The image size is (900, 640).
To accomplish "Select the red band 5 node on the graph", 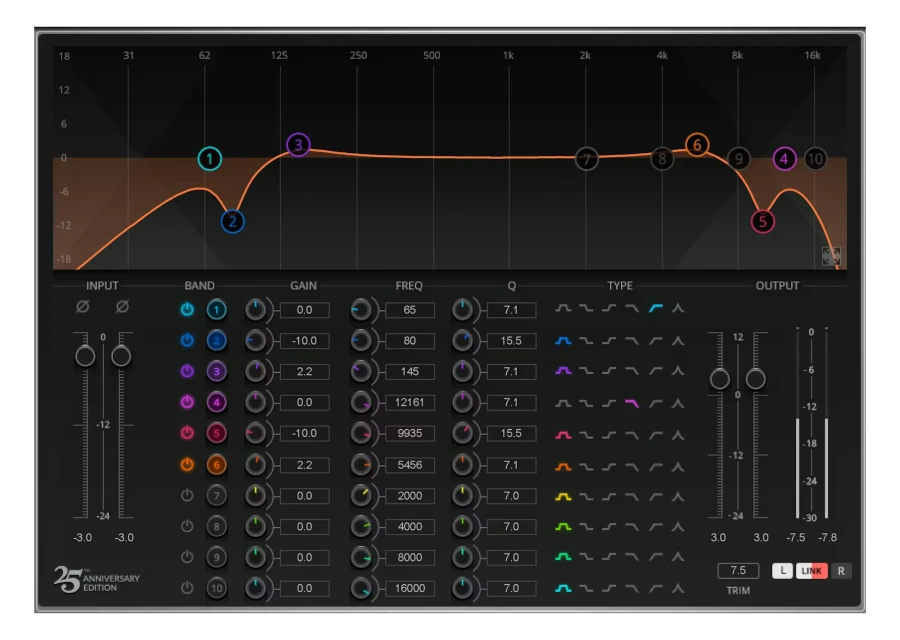I will click(762, 221).
